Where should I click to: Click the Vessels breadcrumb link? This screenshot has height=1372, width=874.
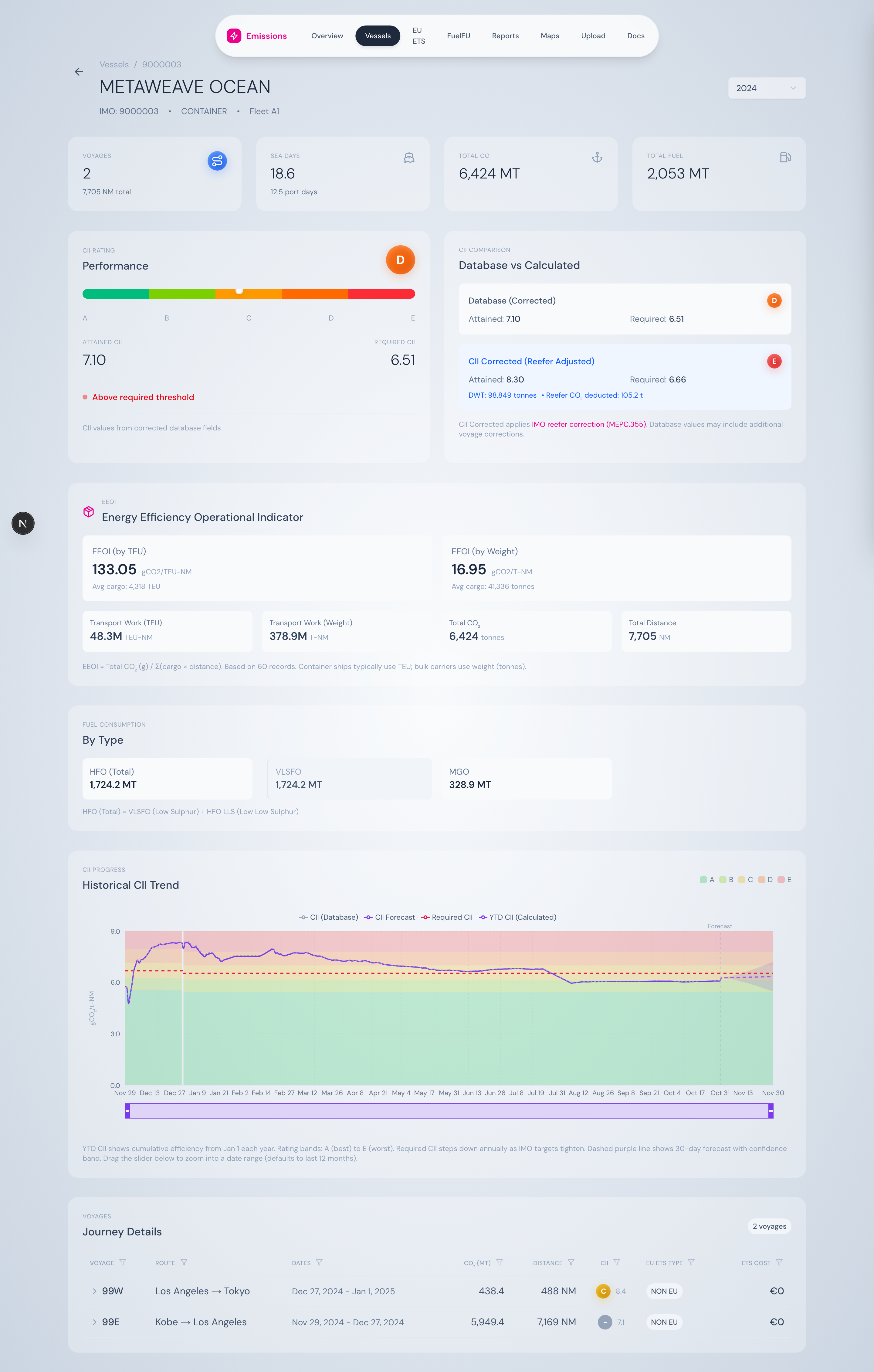click(x=114, y=64)
